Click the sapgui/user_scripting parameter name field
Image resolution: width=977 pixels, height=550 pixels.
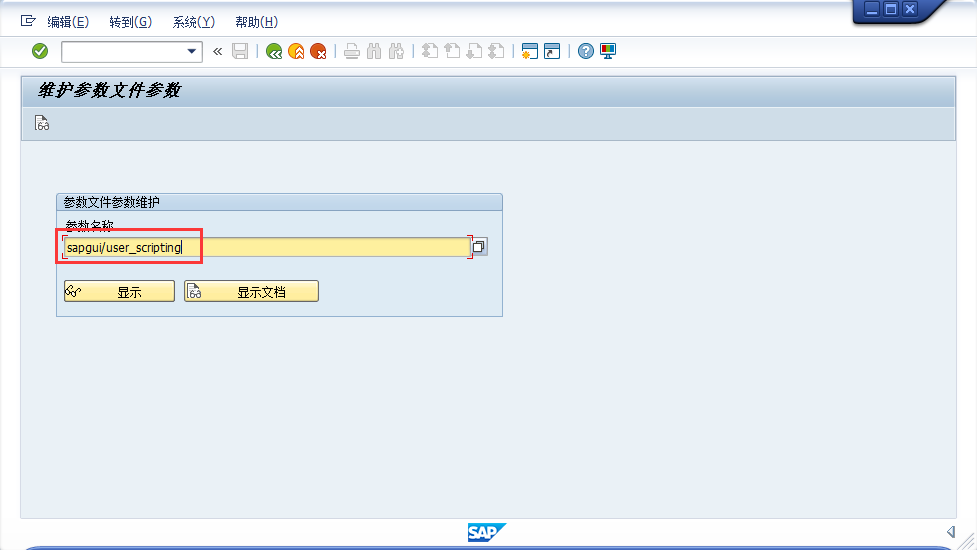(266, 247)
